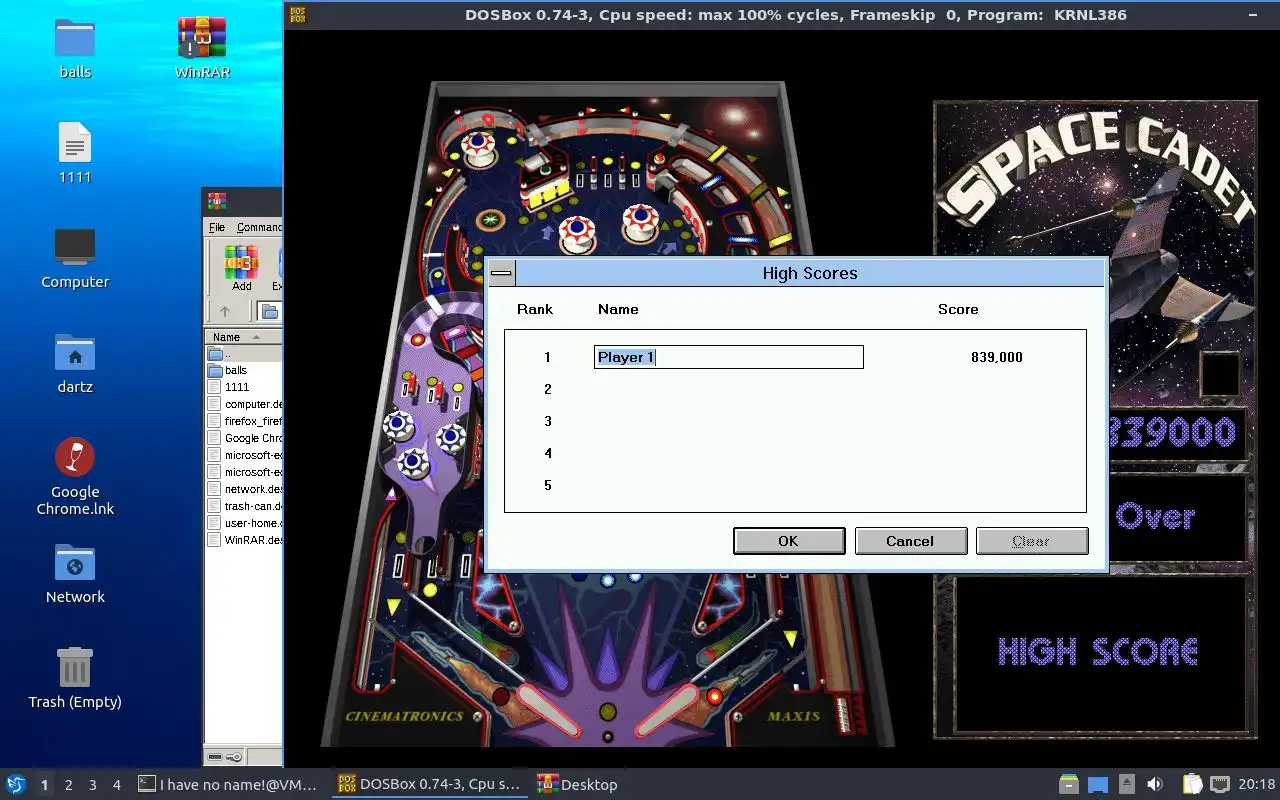
Task: Select the firefox_firefox file row in WinRAR
Action: tap(243, 421)
